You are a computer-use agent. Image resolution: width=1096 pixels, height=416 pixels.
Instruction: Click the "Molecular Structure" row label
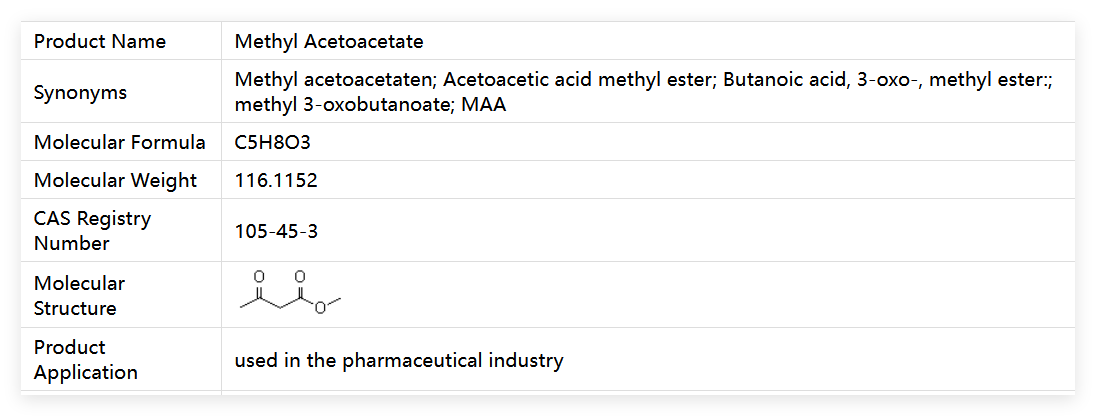80,296
